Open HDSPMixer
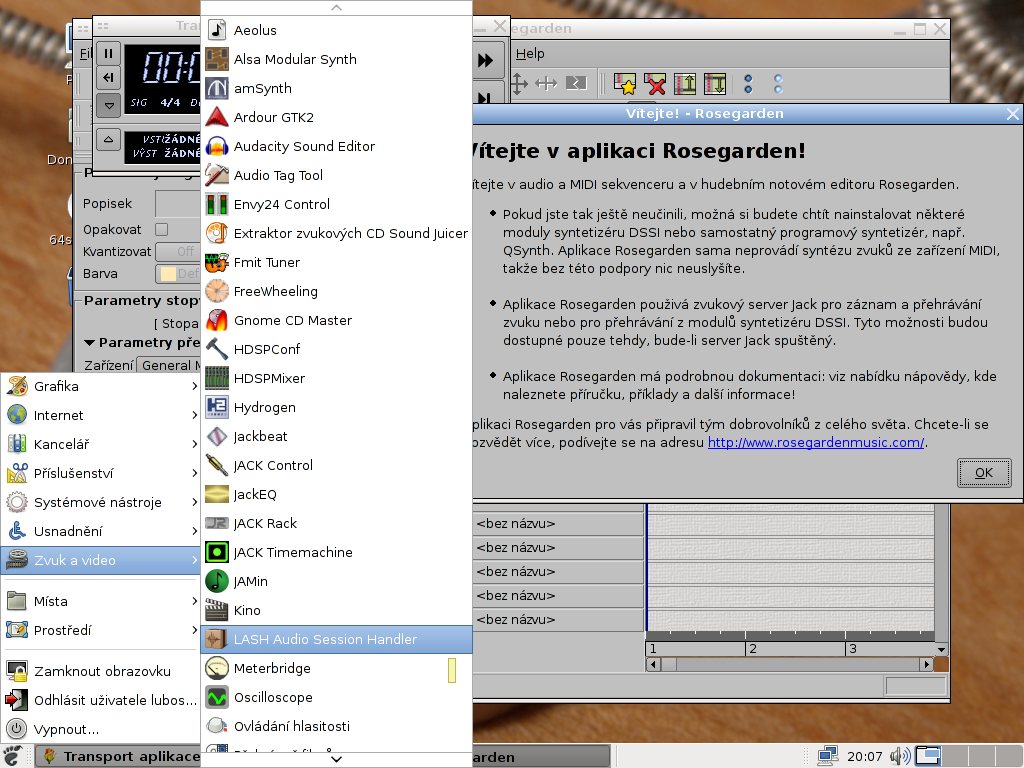The width and height of the screenshot is (1024, 768). coord(336,378)
